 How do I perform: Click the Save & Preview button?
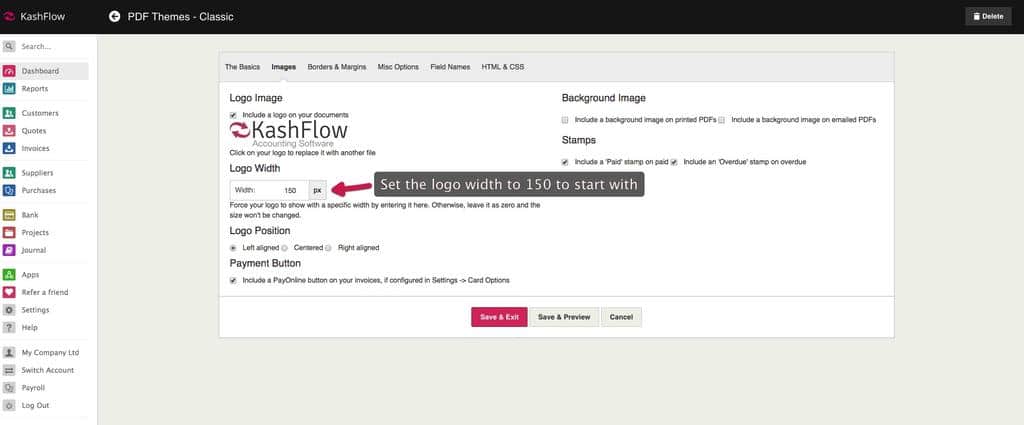564,317
